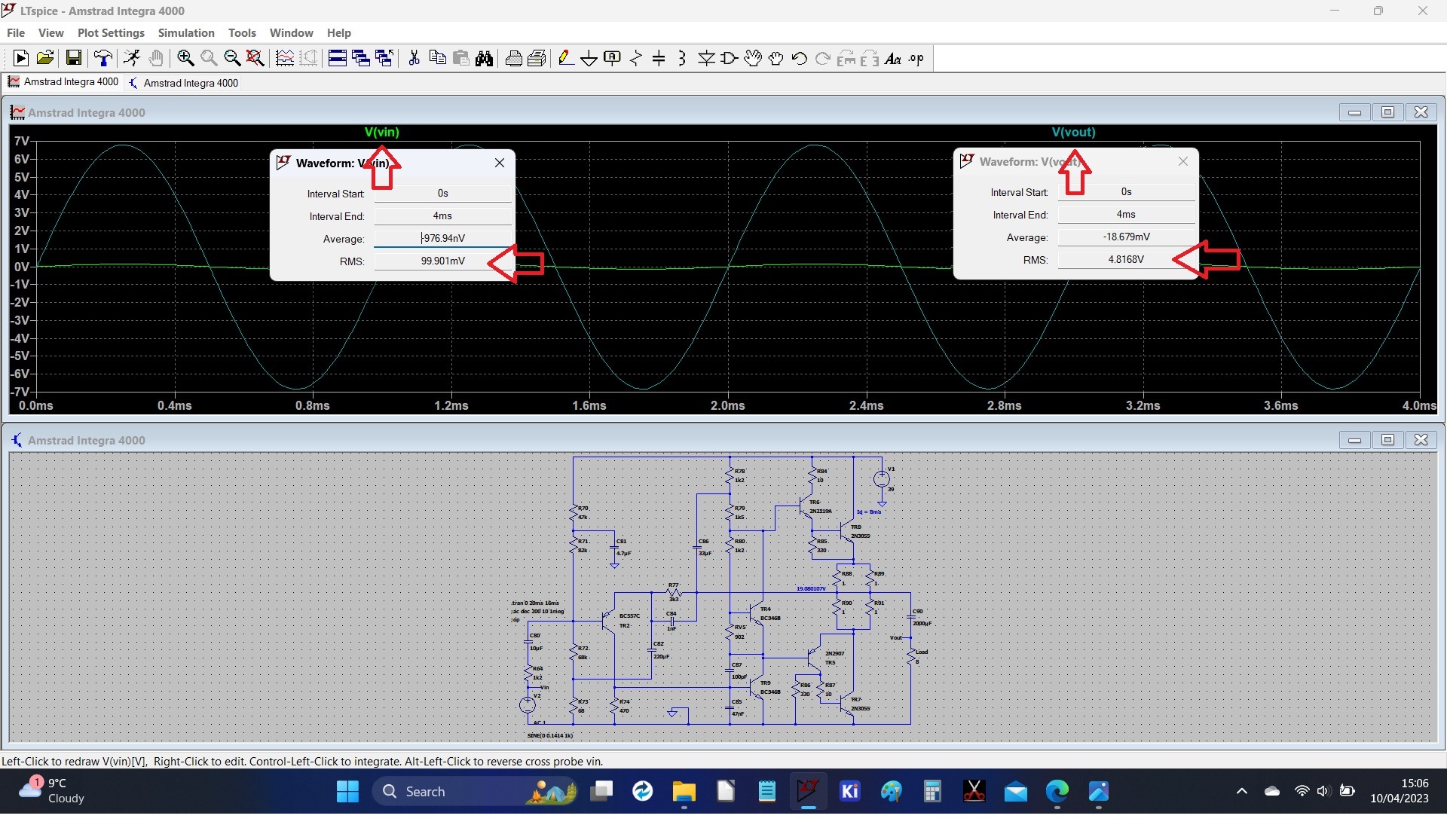The height and width of the screenshot is (840, 1447).
Task: Switch to the waveform Amstrad Integra 4000 tab
Action: 63,82
